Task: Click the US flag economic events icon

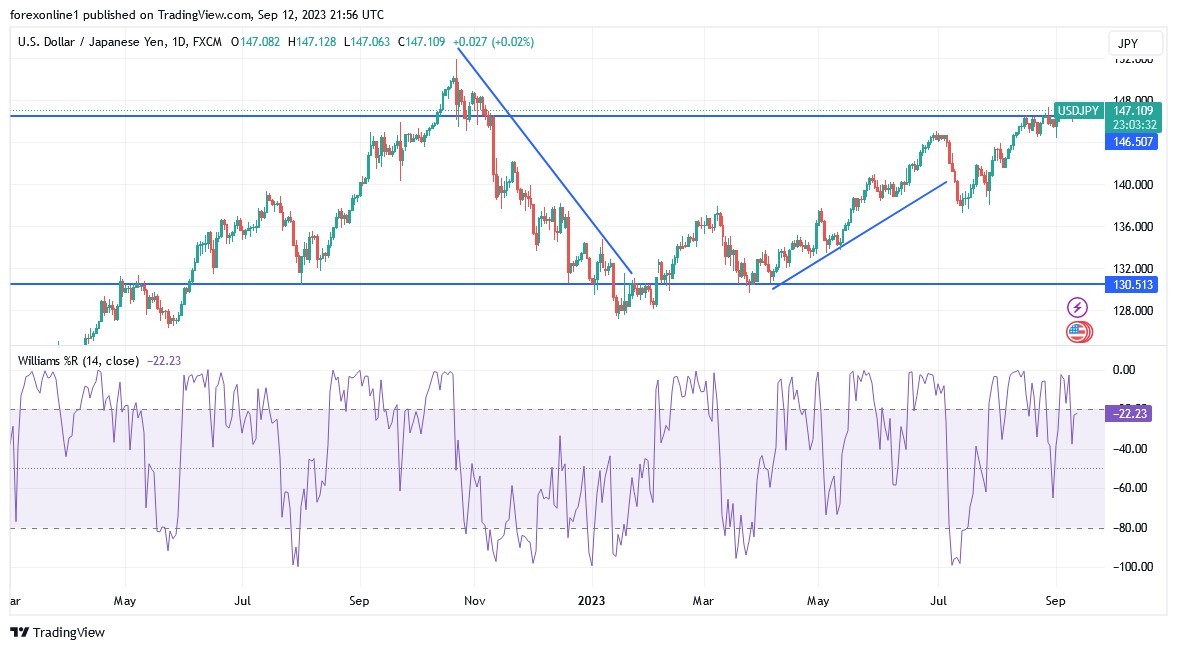Action: click(1078, 332)
